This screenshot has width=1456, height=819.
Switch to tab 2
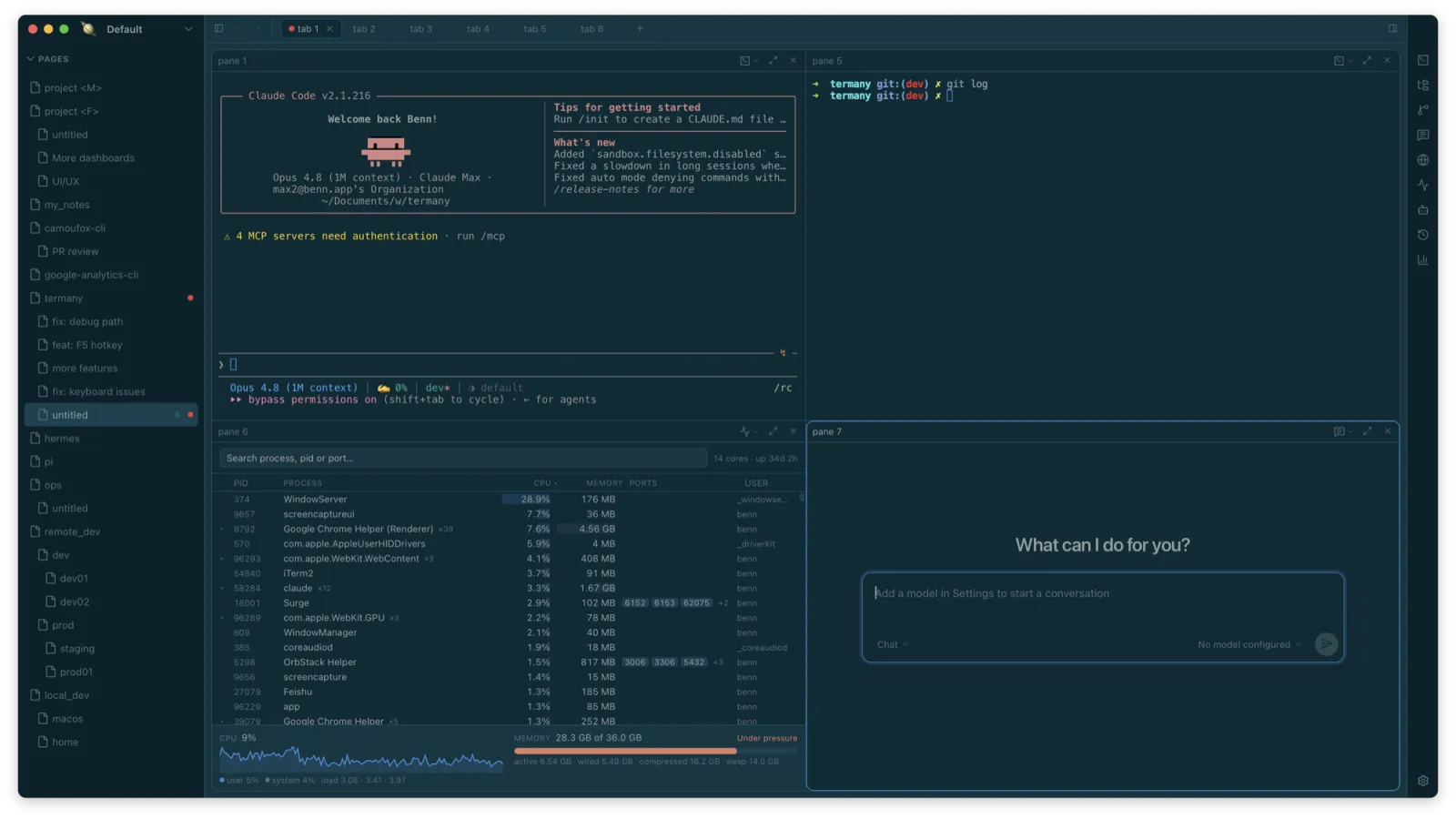click(x=364, y=29)
